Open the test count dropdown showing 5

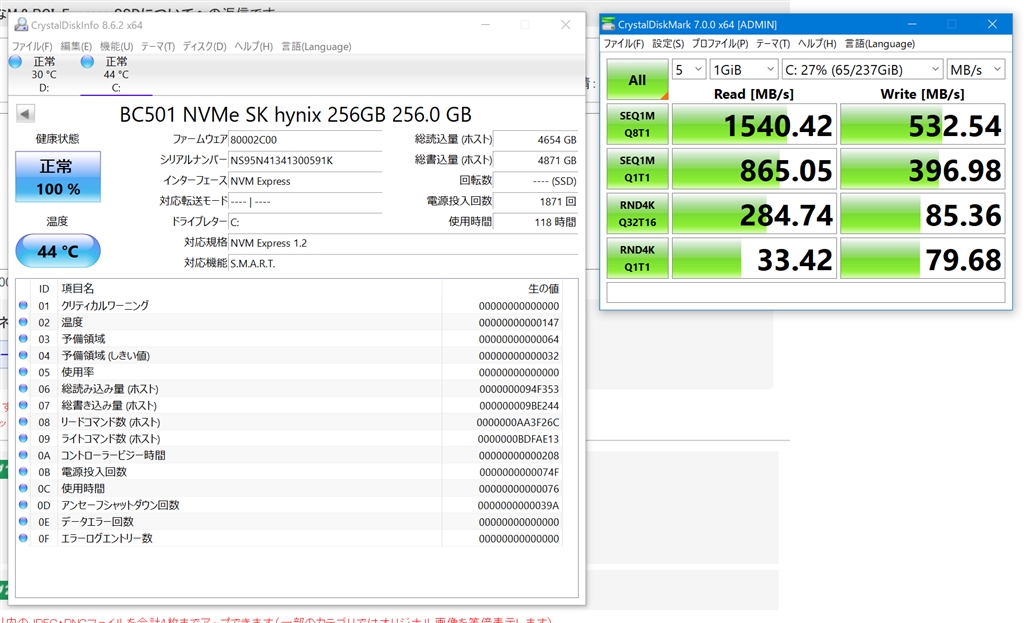click(689, 69)
